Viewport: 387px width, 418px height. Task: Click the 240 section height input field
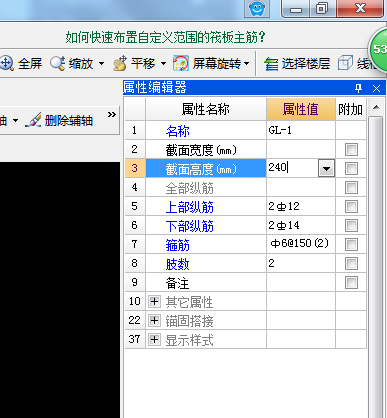[x=293, y=168]
